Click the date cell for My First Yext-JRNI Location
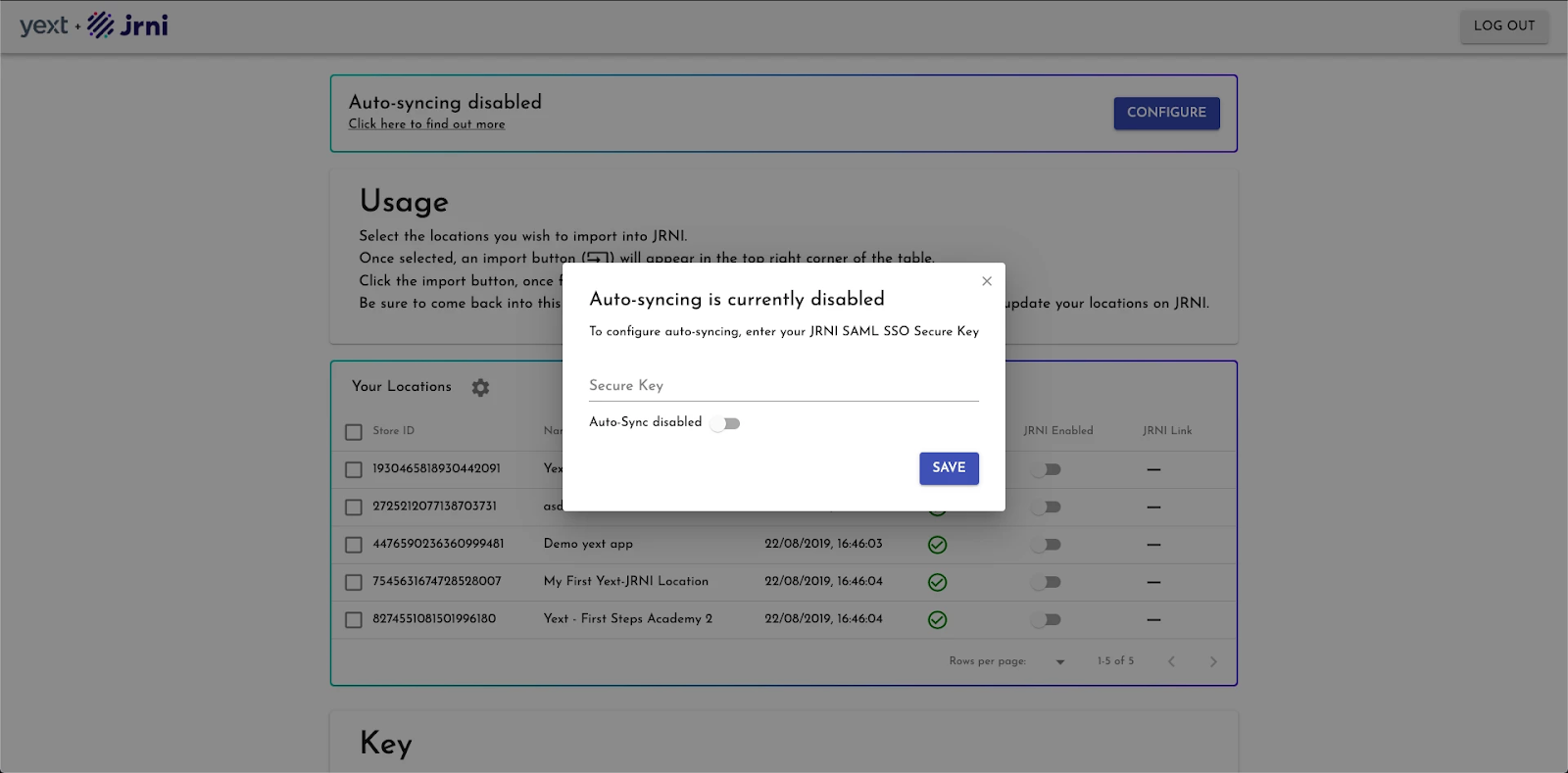 [823, 581]
